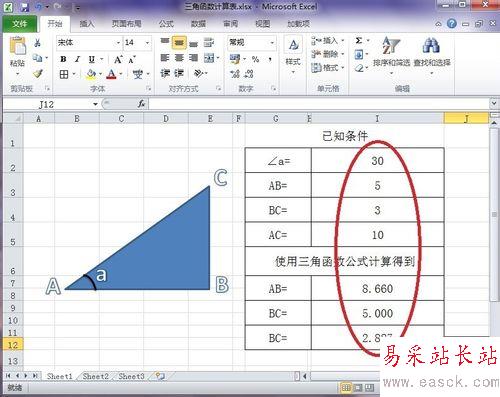
Task: Open the File tab
Action: (x=20, y=23)
